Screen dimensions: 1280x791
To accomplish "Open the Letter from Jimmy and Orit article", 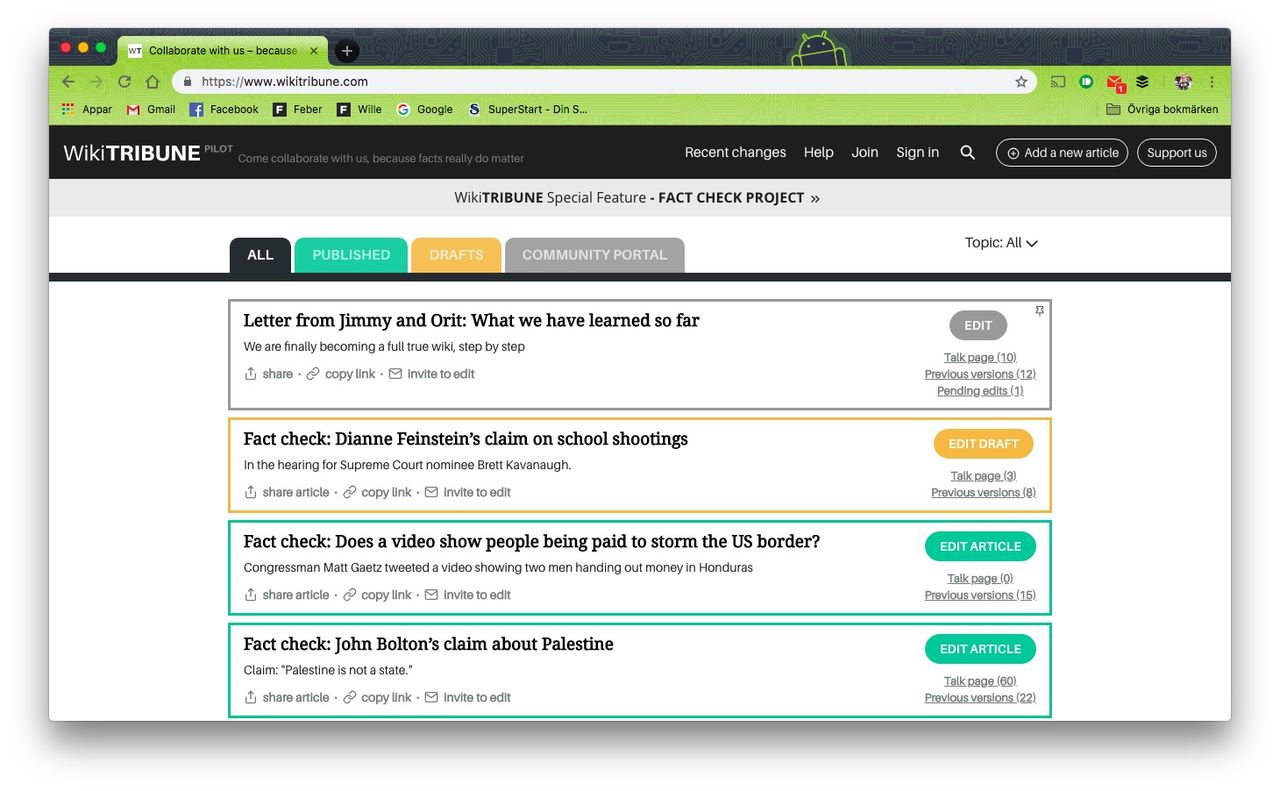I will pos(471,321).
